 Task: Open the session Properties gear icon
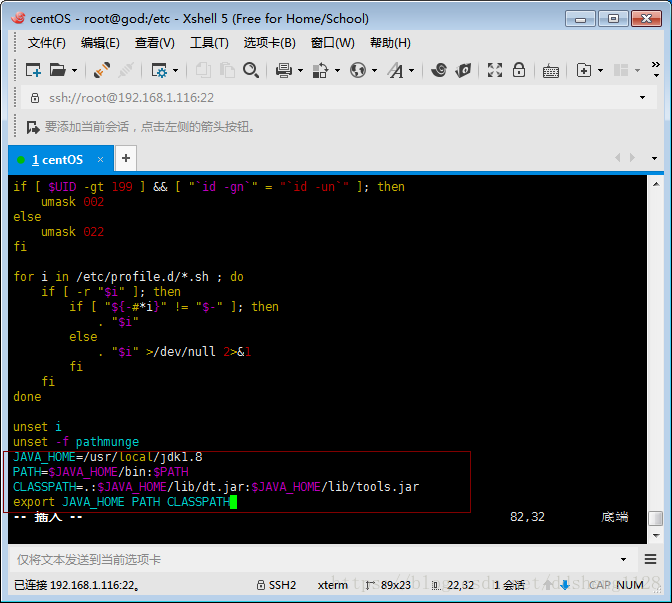click(x=159, y=70)
